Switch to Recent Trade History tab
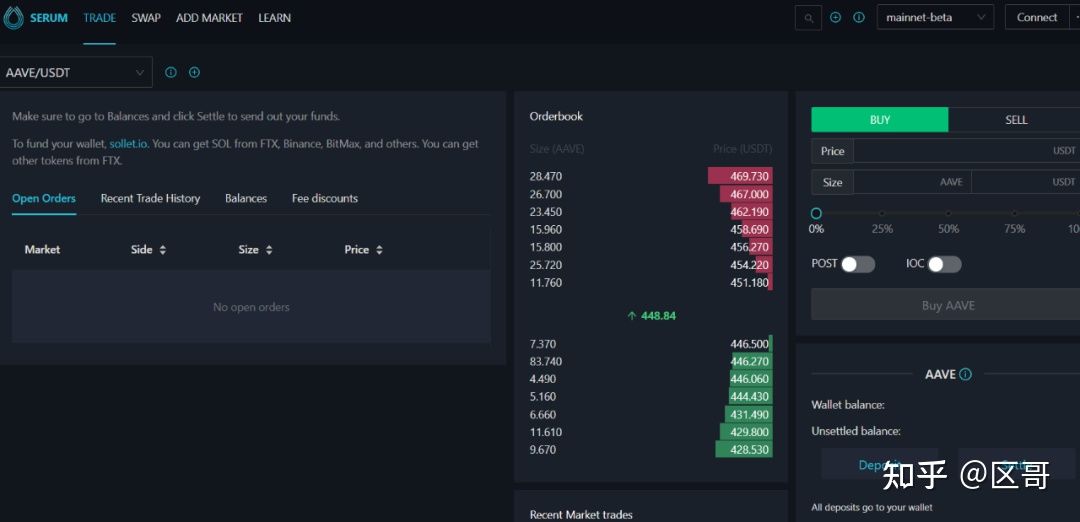1080x522 pixels. [150, 198]
